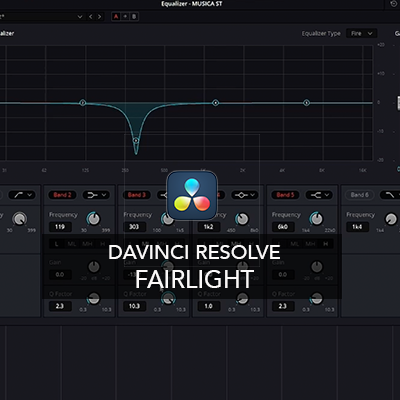
Task: Select H range for Band 2
Action: point(103,244)
